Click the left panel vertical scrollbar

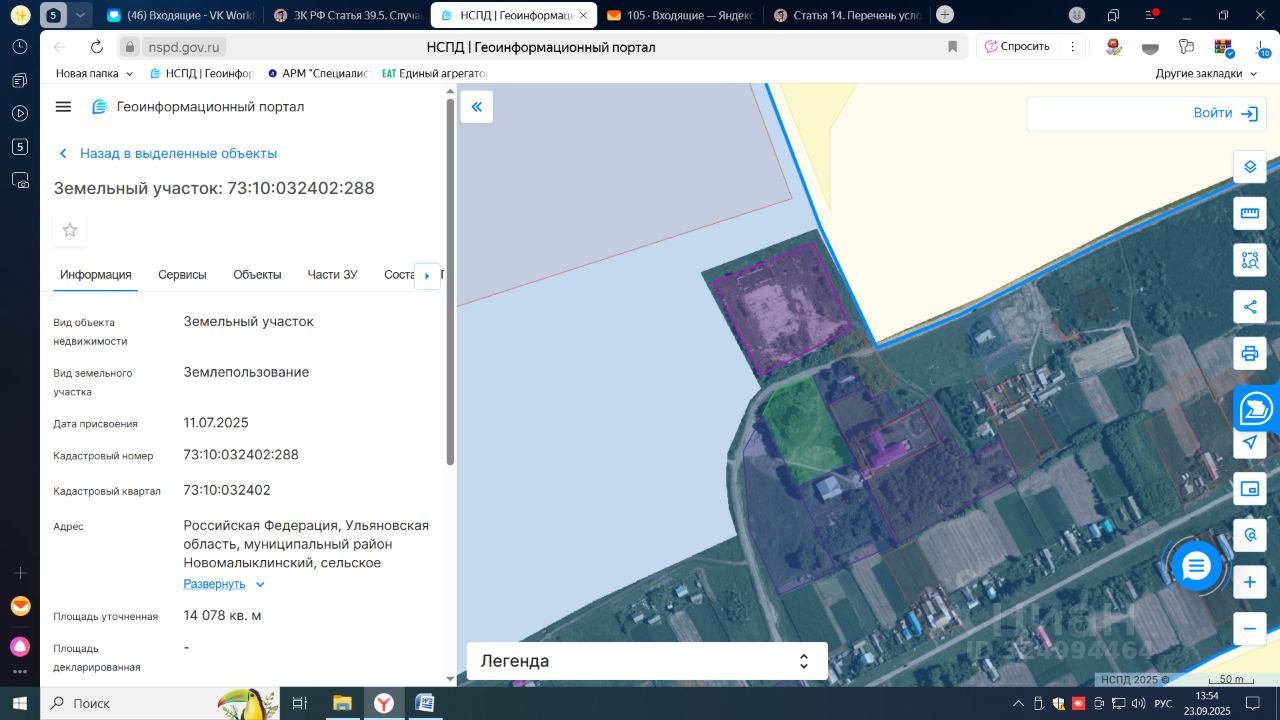click(x=450, y=280)
